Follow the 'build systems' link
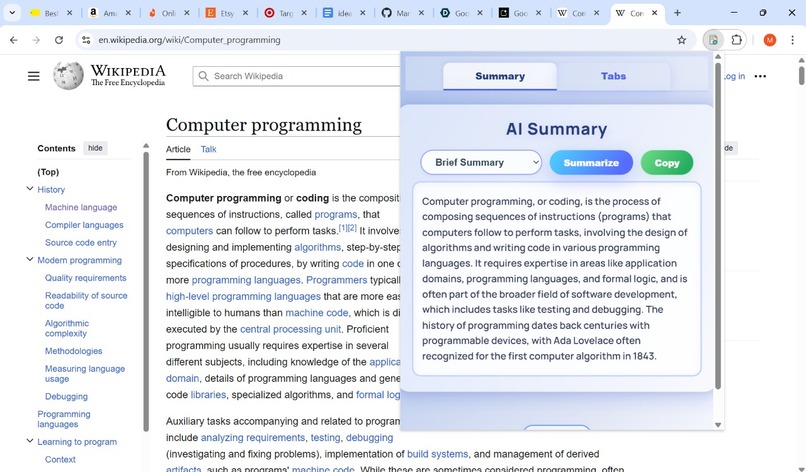 437,454
